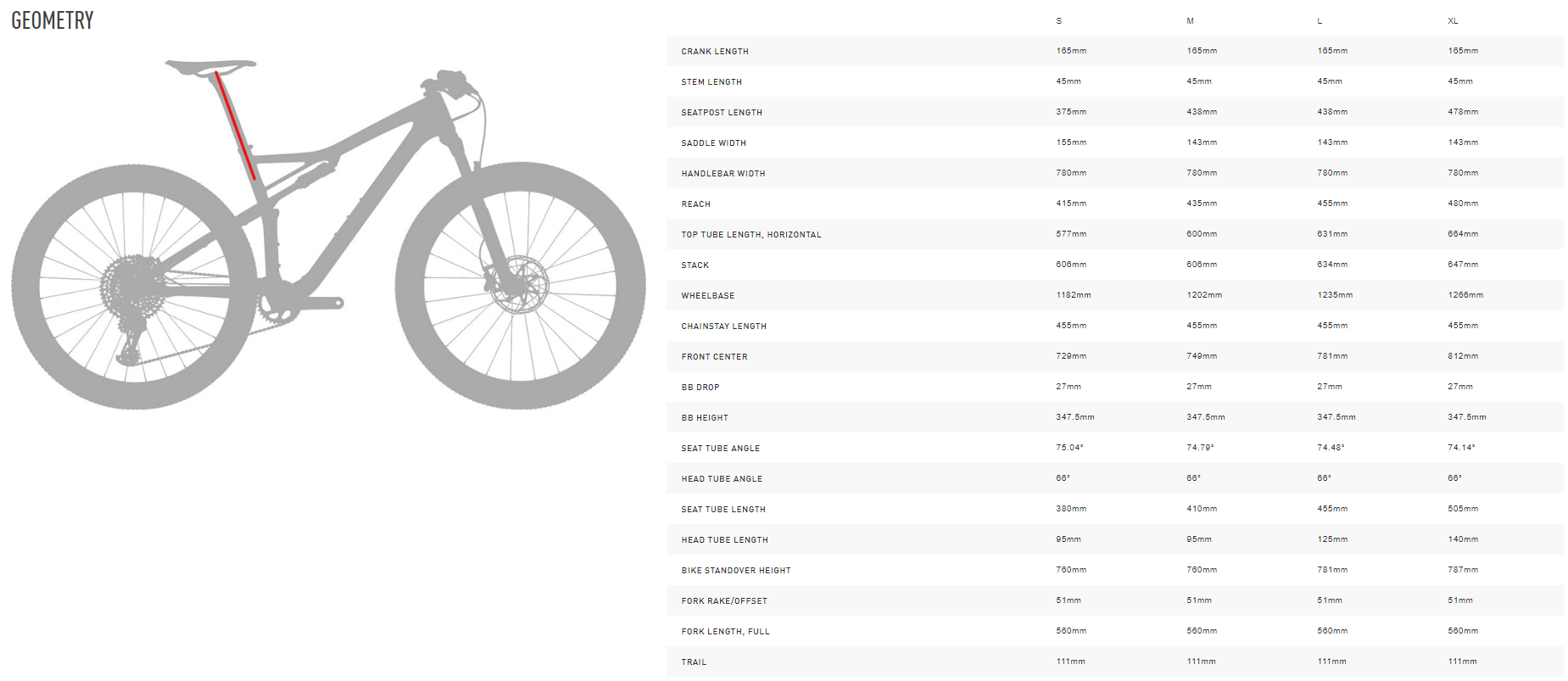Click the HEAD TUBE ANGLE row label
Viewport: 1568px width, 681px height.
tap(722, 479)
